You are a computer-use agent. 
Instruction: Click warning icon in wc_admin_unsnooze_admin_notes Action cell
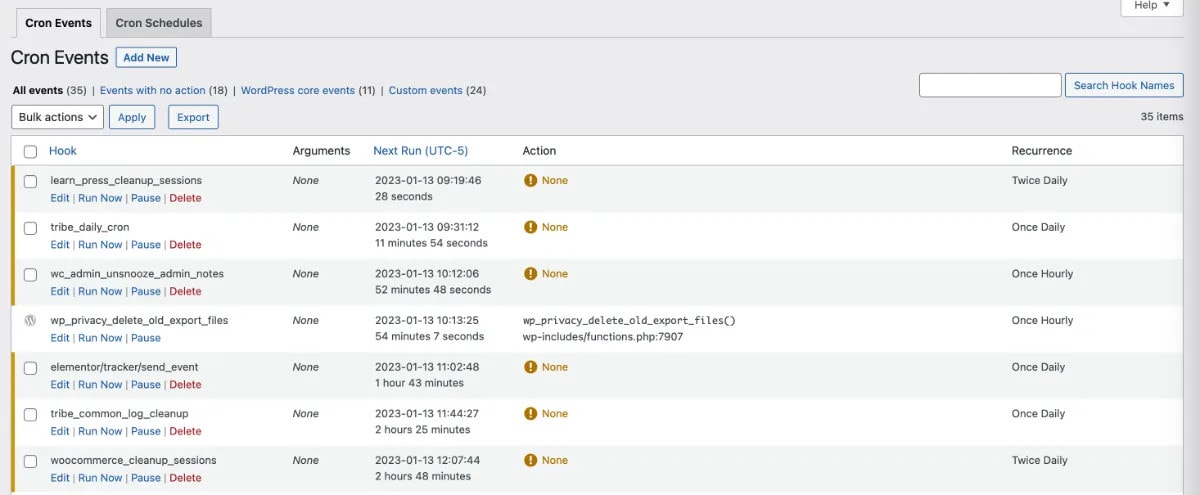coord(530,274)
